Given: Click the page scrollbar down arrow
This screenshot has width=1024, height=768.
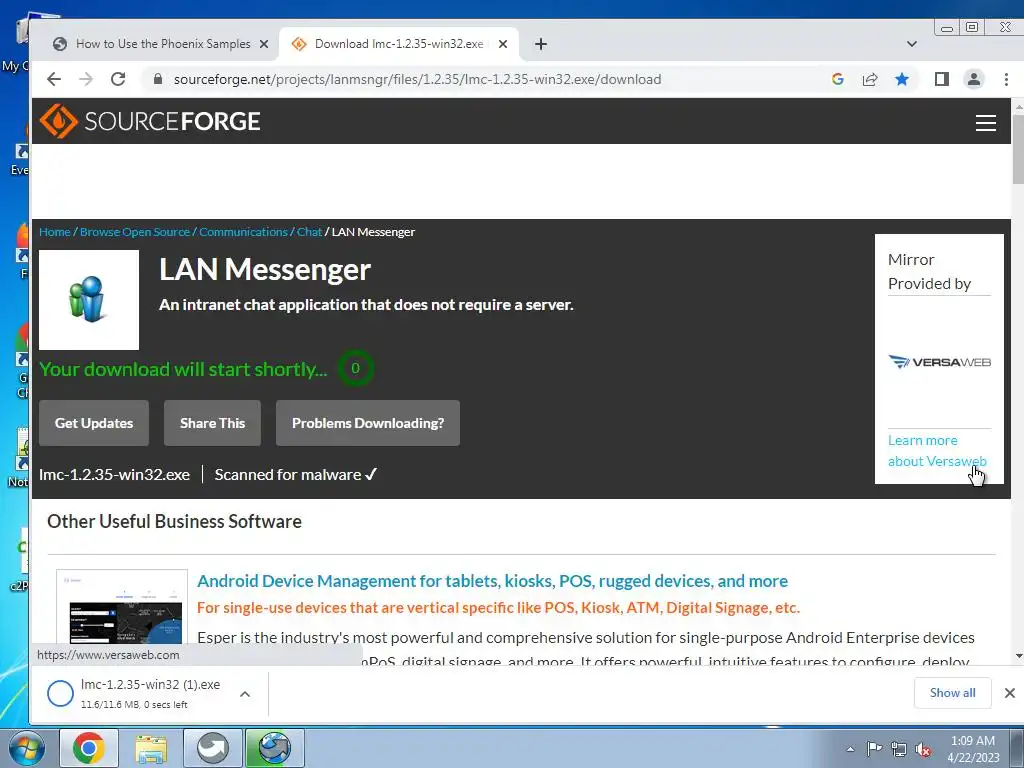Looking at the screenshot, I should tap(1017, 656).
